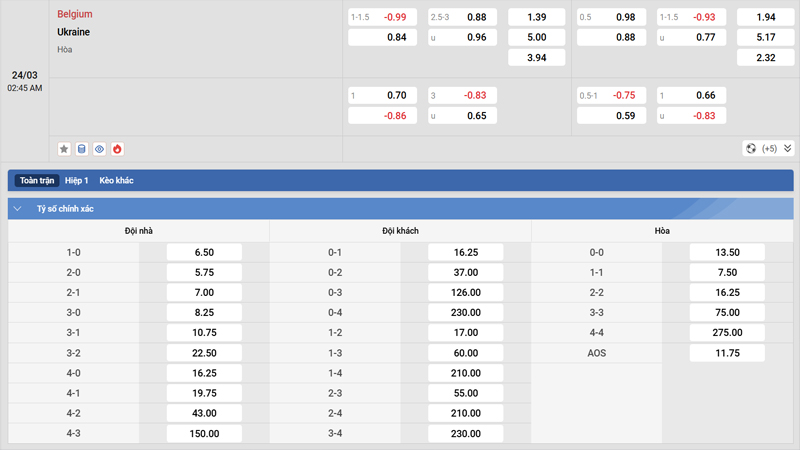Collapse the Tỷ số chính xác section
The image size is (800, 450).
click(x=18, y=209)
